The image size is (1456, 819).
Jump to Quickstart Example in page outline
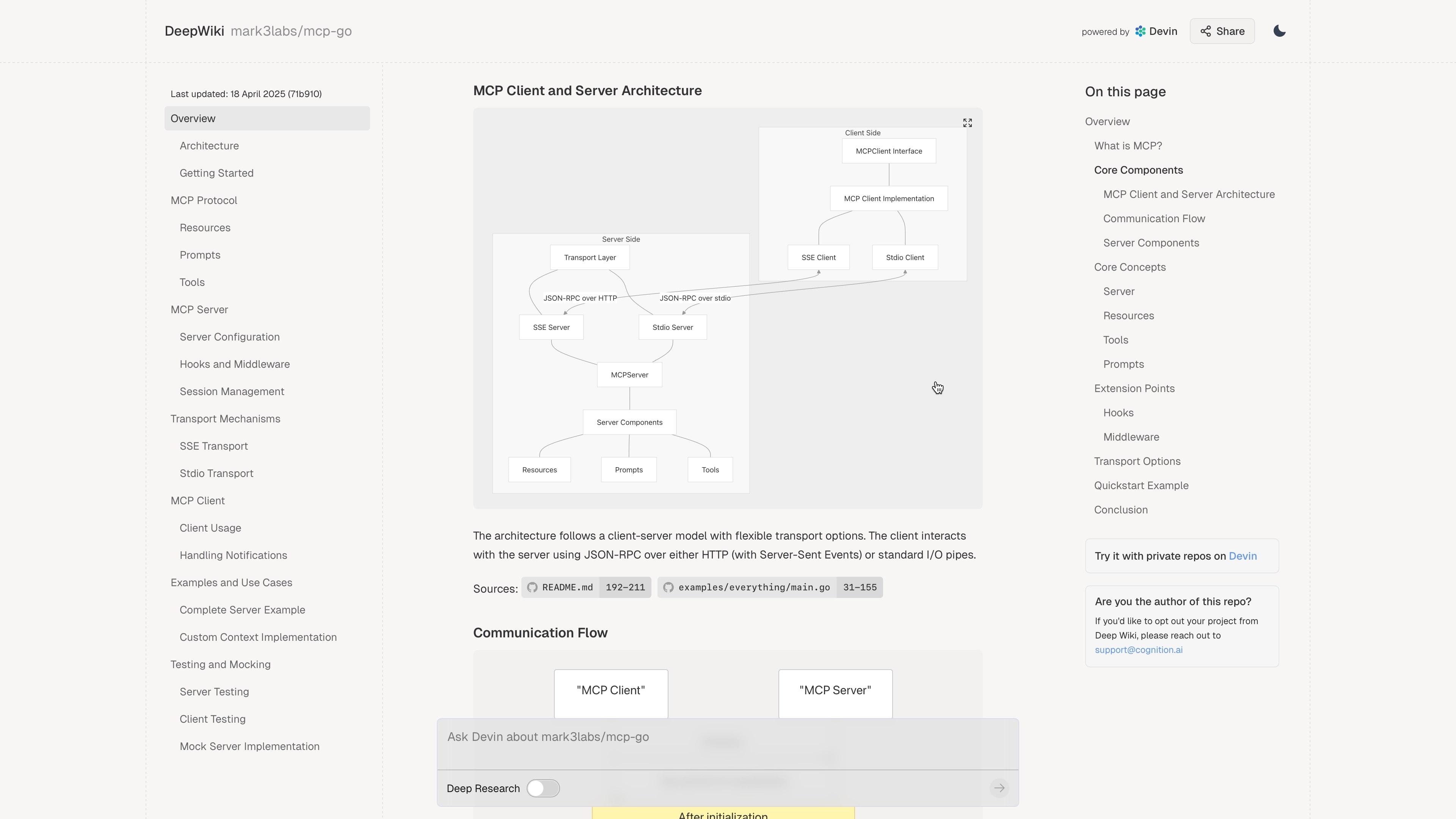[x=1141, y=485]
